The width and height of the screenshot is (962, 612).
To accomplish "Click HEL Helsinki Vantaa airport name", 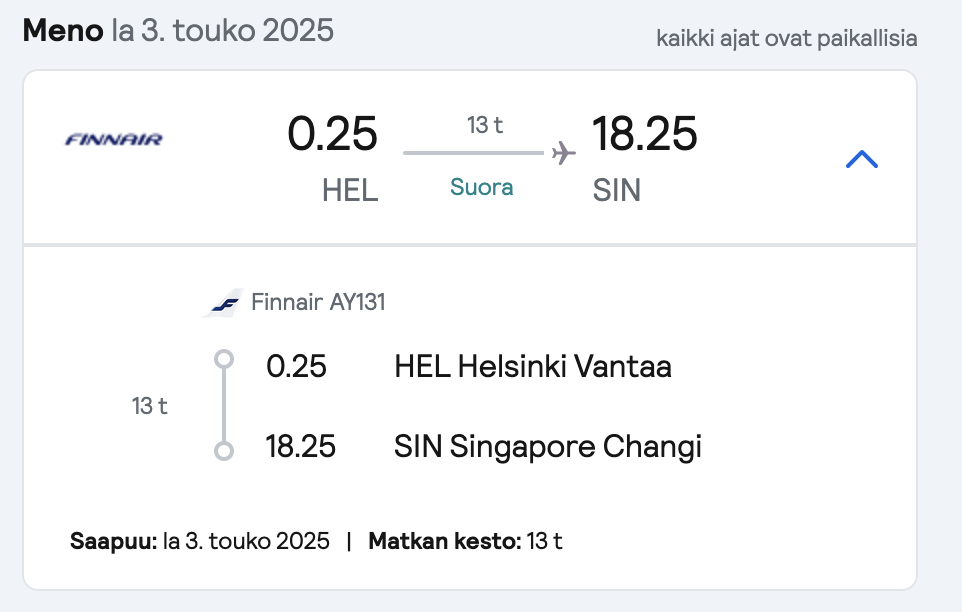I will 533,367.
